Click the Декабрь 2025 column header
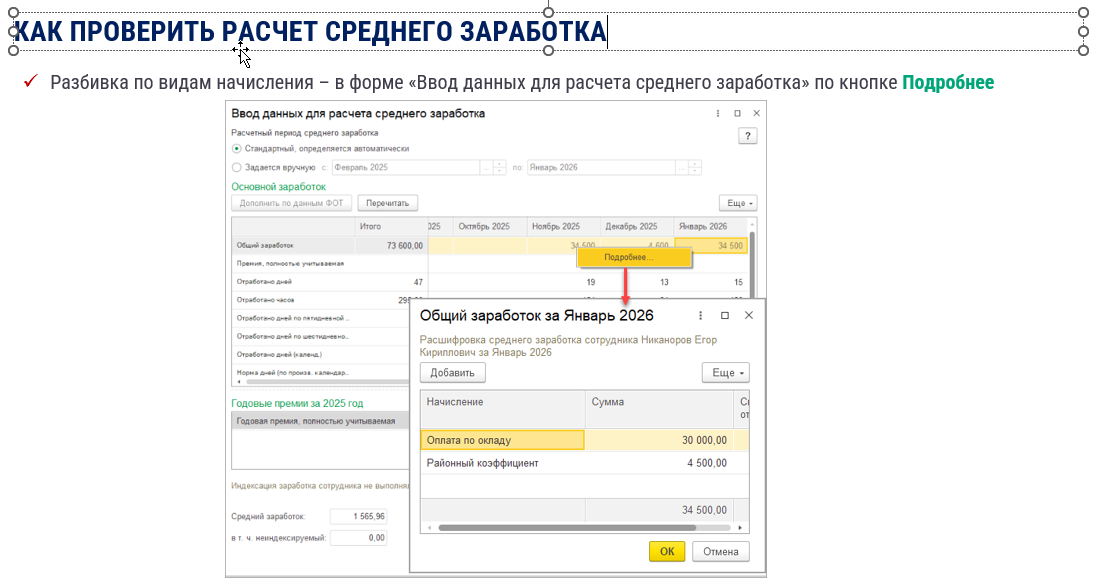The width and height of the screenshot is (1119, 583). pyautogui.click(x=637, y=227)
